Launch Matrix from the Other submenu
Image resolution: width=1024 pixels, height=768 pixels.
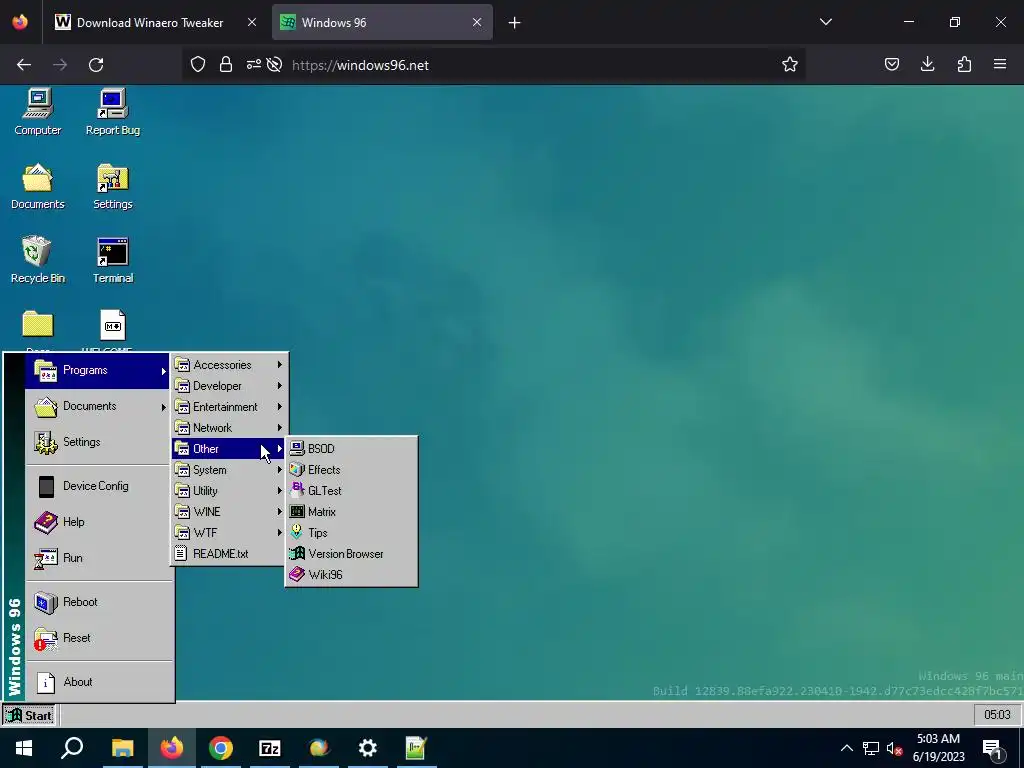pos(351,511)
